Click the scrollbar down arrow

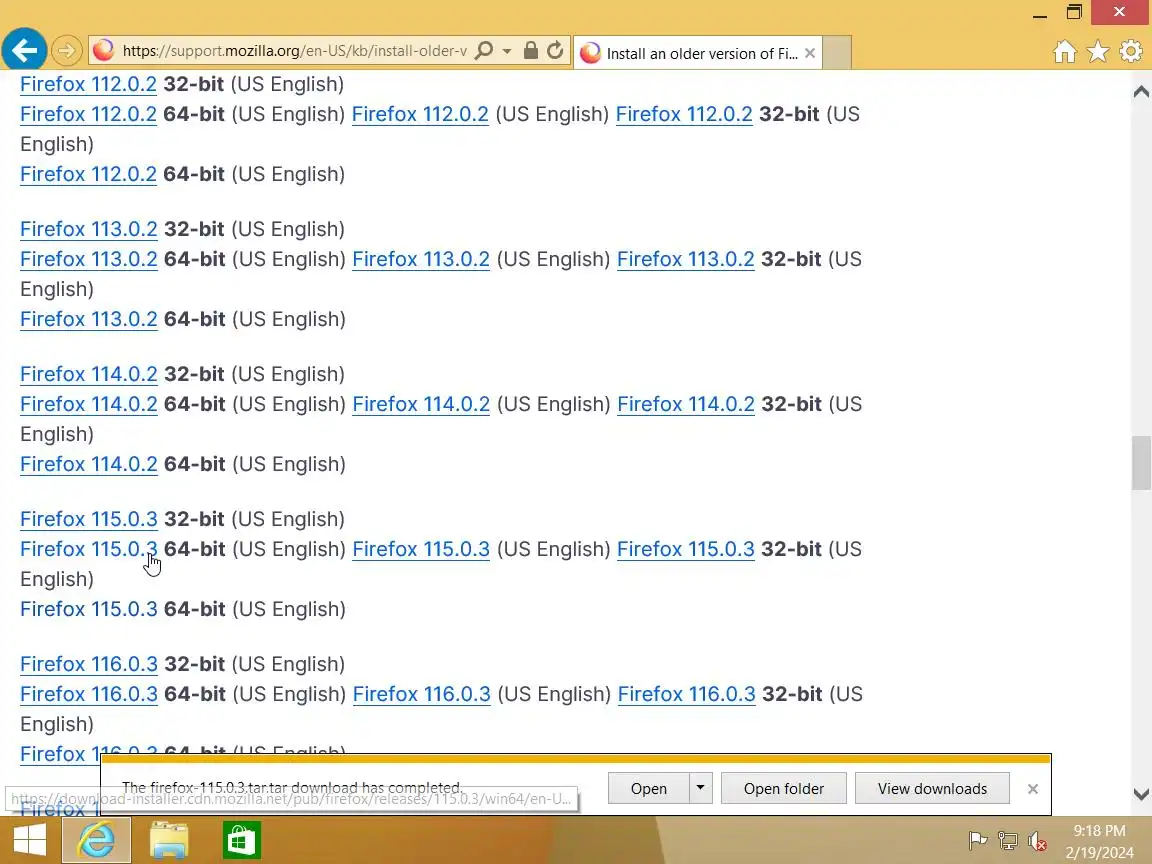[1141, 793]
